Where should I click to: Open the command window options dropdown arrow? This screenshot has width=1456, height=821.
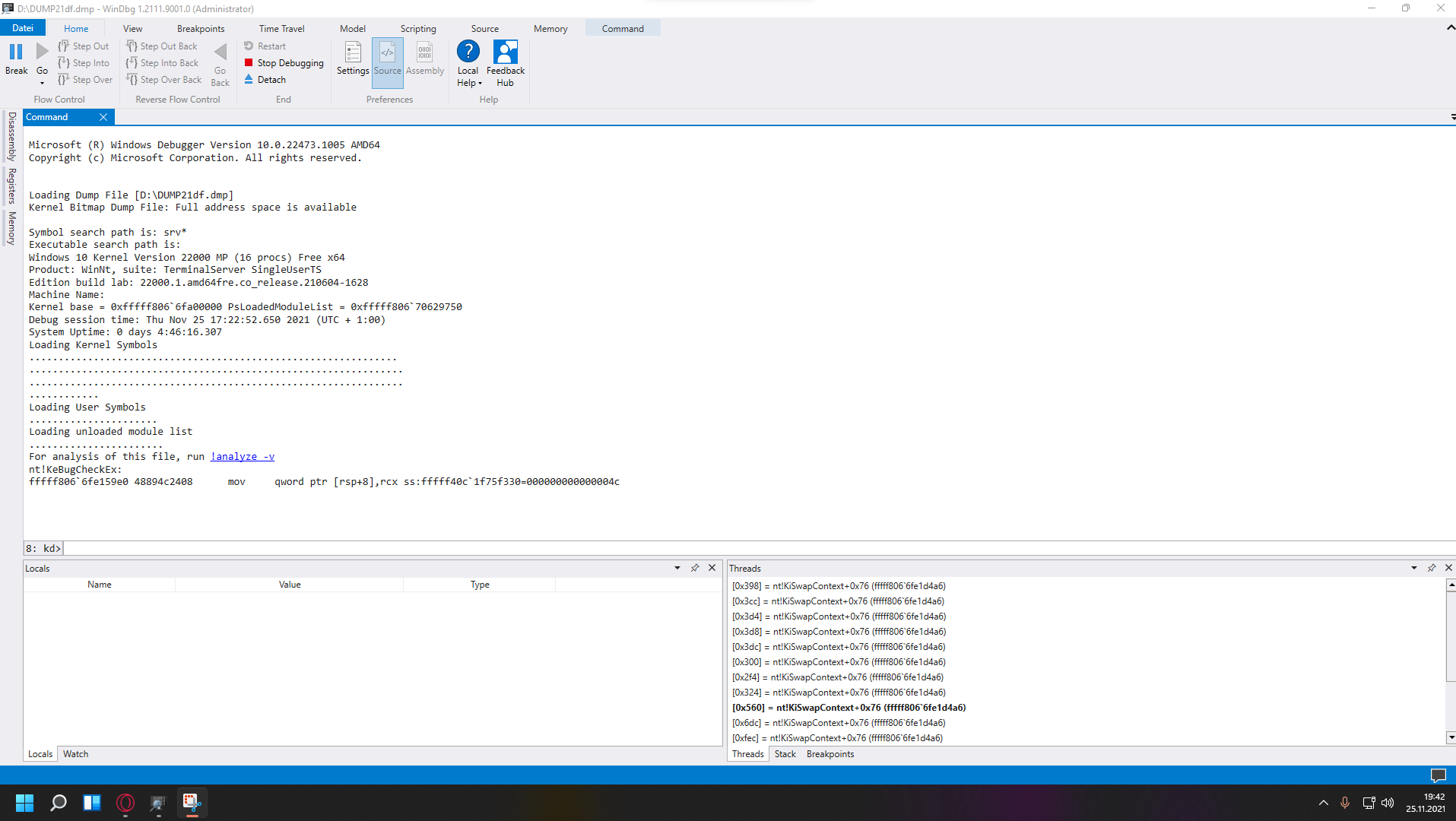pos(1452,117)
